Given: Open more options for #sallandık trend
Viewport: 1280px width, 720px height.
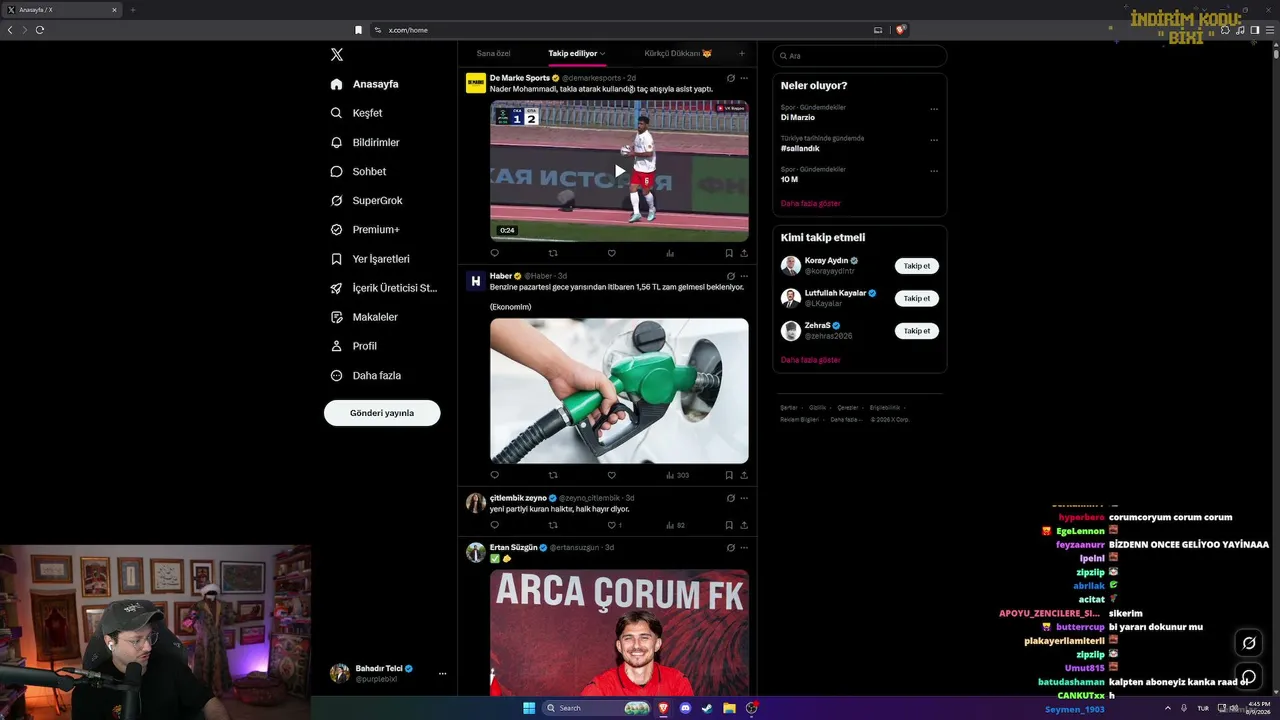Looking at the screenshot, I should tap(934, 140).
